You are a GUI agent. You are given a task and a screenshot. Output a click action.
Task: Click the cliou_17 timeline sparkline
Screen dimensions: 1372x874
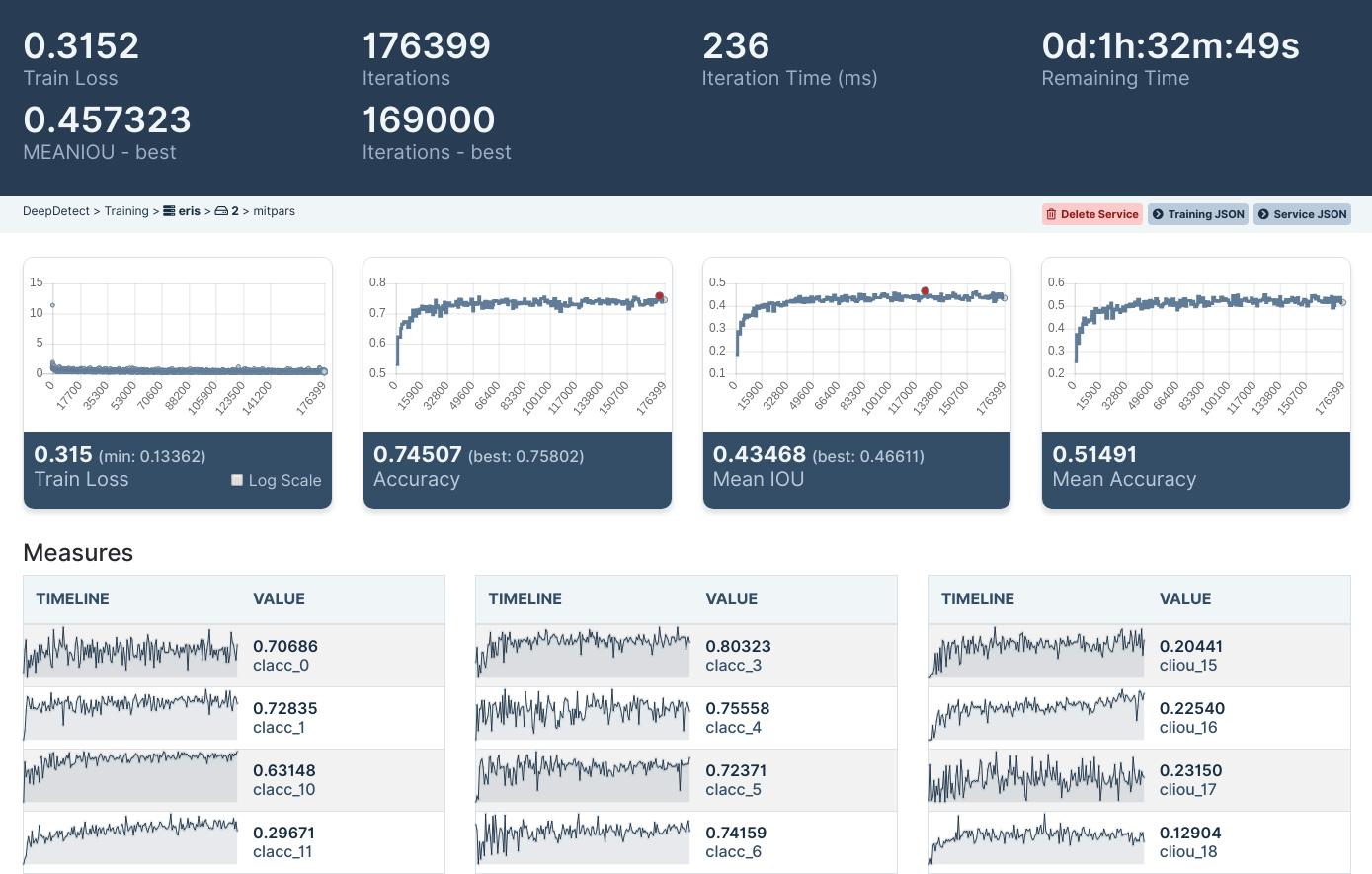pos(1036,776)
